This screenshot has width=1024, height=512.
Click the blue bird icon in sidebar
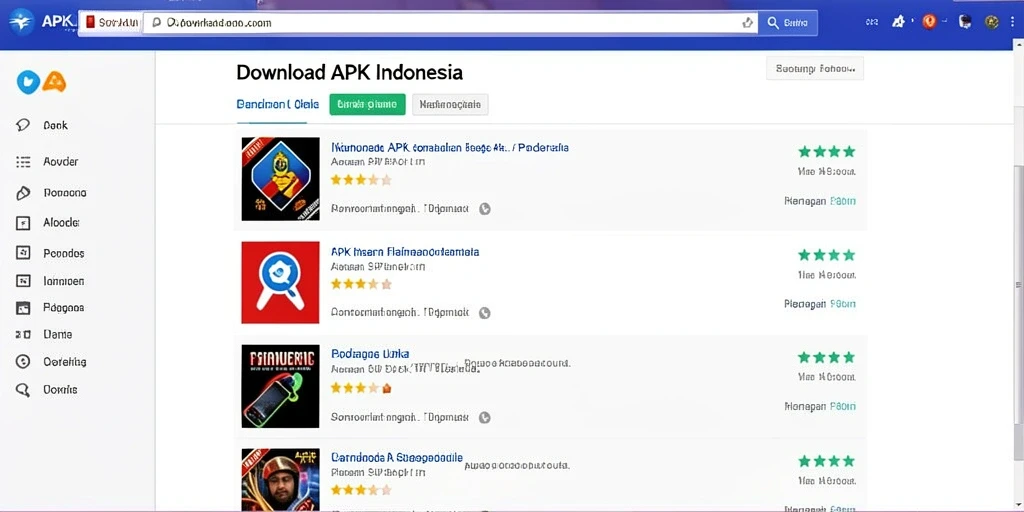click(x=28, y=82)
